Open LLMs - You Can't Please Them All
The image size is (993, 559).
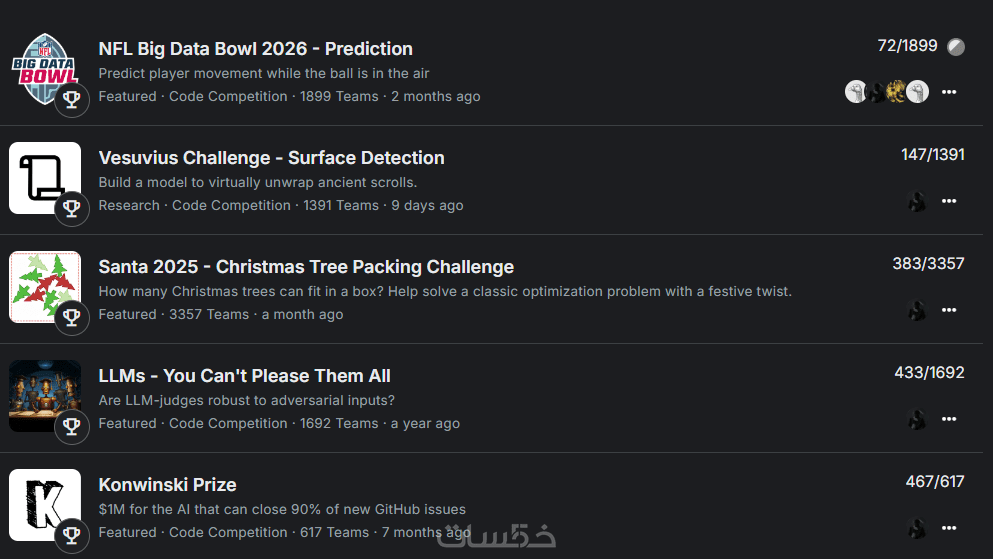(244, 376)
